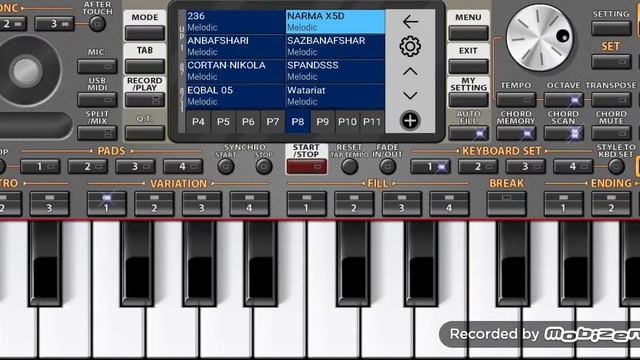Switch to page tab P4

198,122
